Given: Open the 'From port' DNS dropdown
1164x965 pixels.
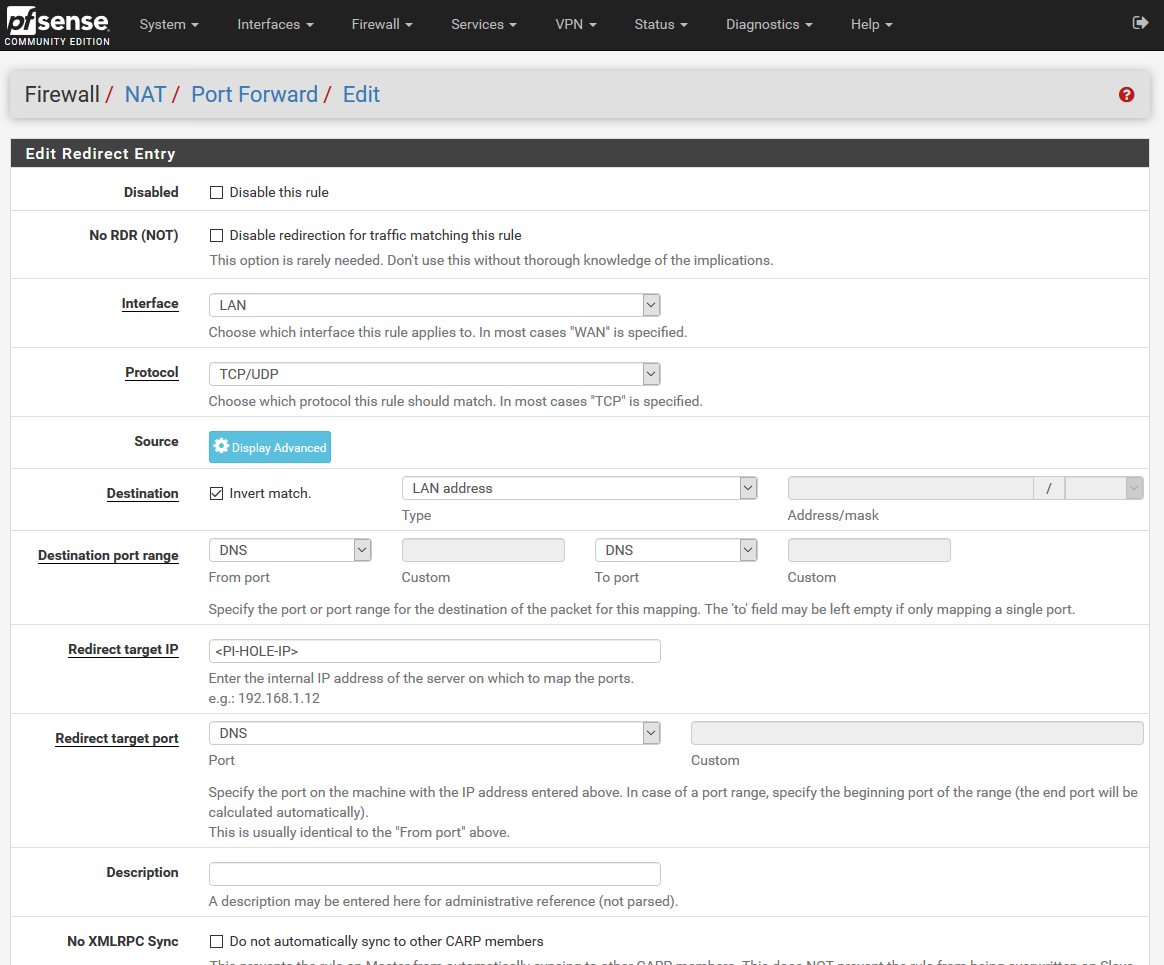Looking at the screenshot, I should [290, 550].
